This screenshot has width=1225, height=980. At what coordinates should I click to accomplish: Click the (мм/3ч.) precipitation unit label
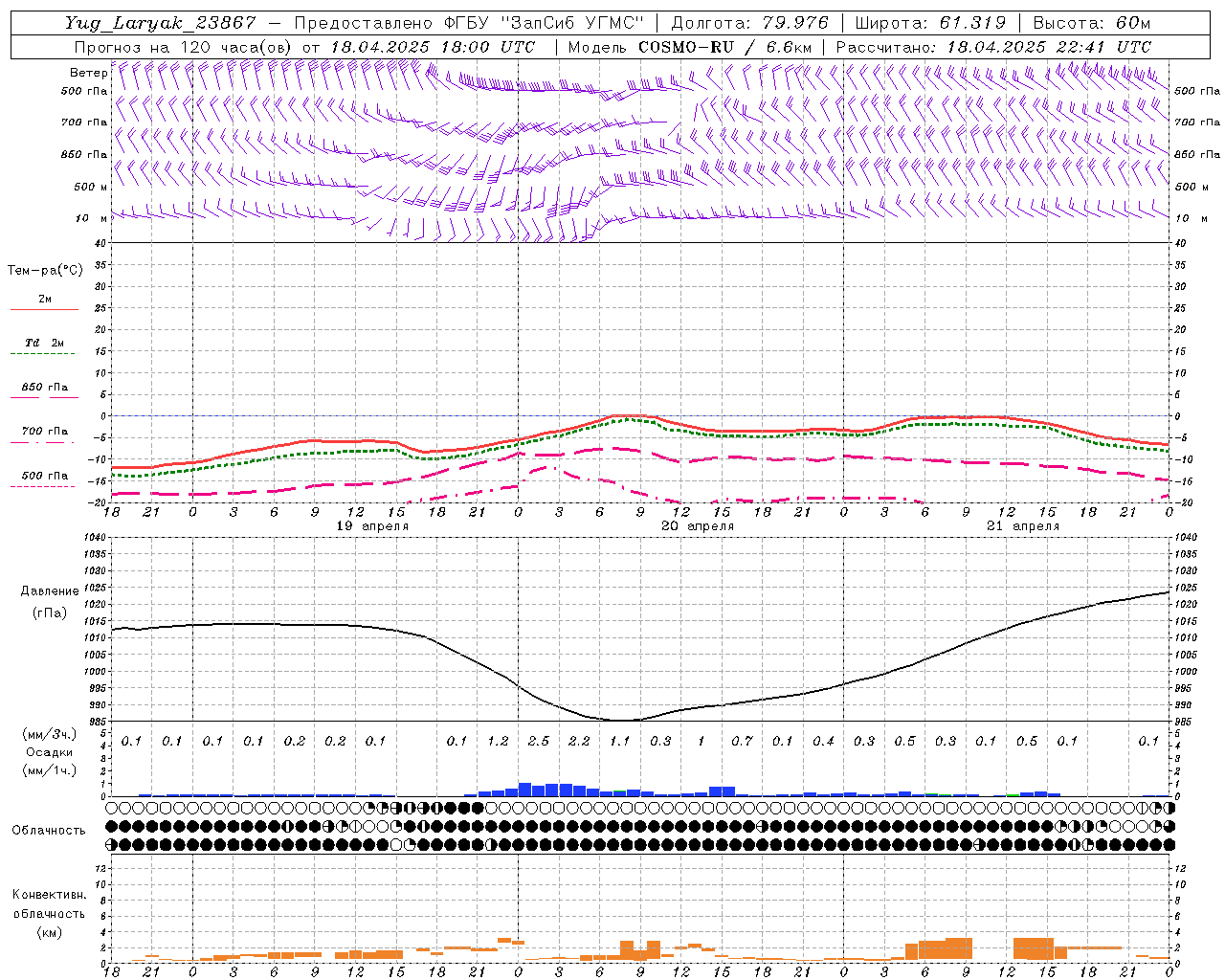tap(50, 734)
